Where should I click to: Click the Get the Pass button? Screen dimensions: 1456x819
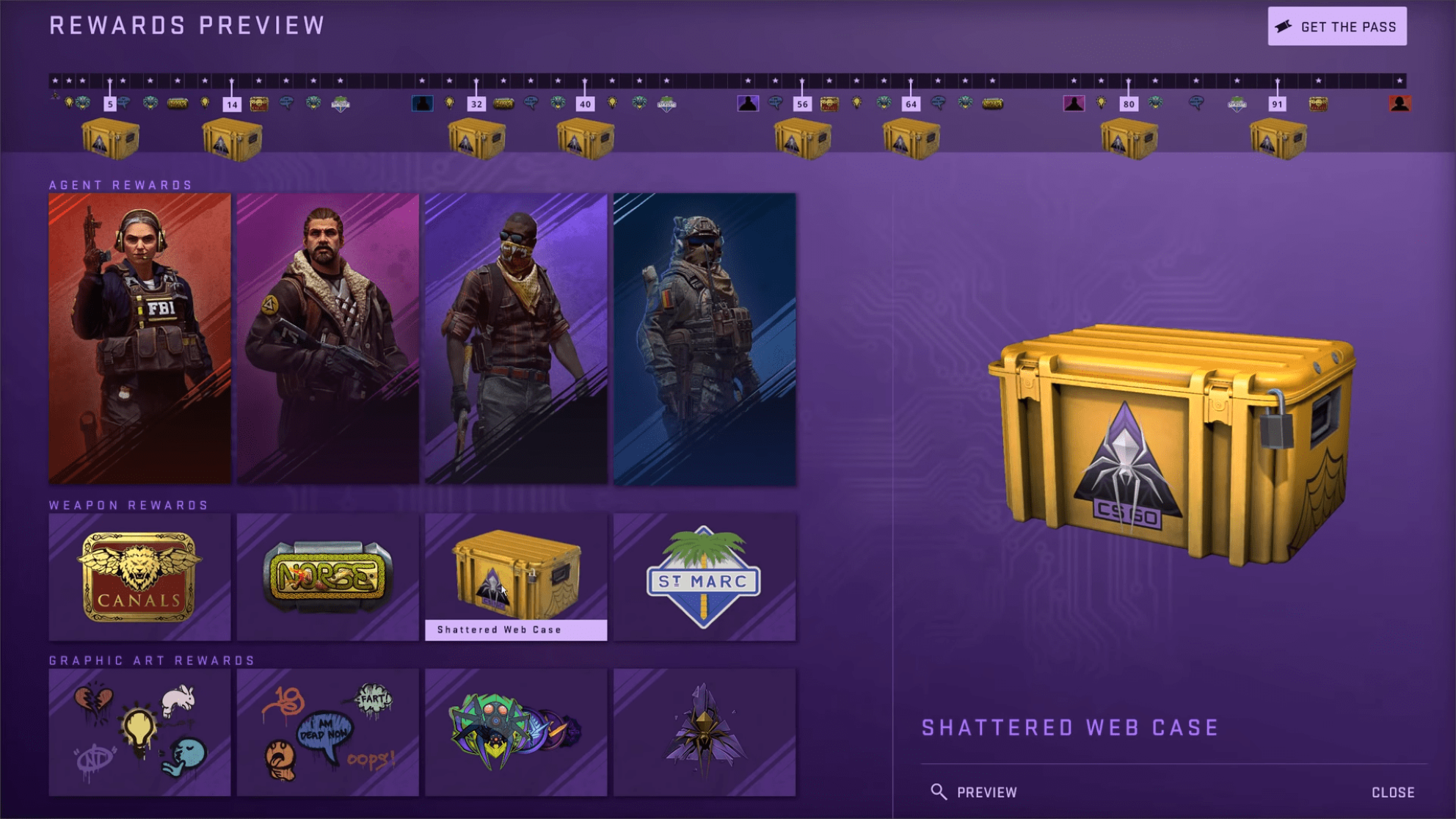(x=1336, y=26)
